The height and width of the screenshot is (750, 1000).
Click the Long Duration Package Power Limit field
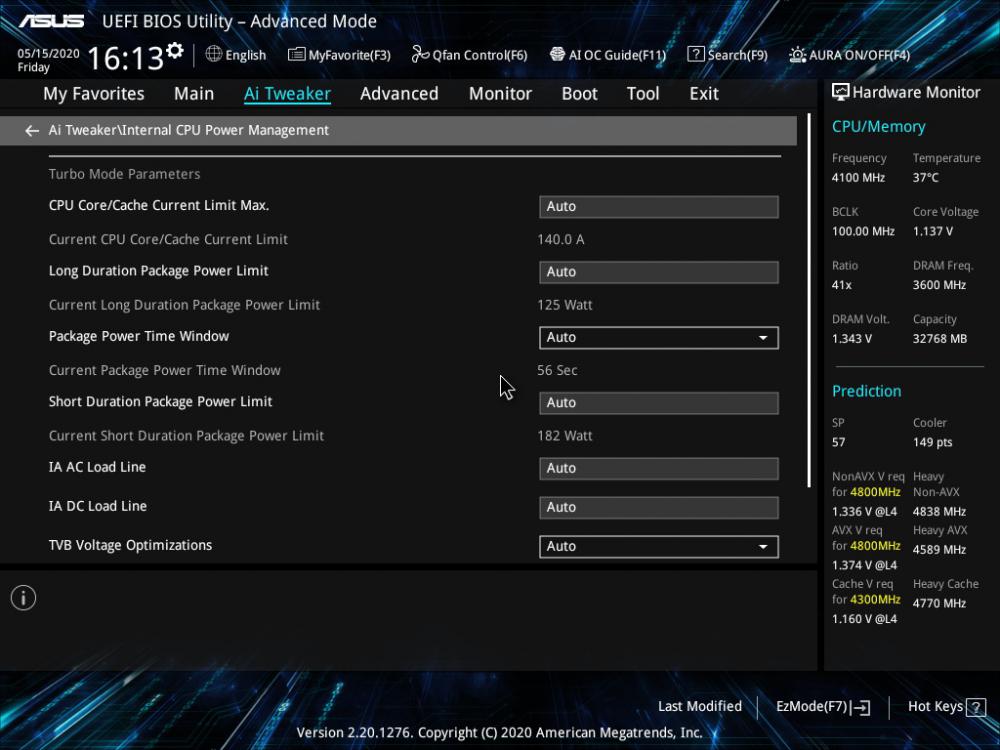[x=659, y=272]
